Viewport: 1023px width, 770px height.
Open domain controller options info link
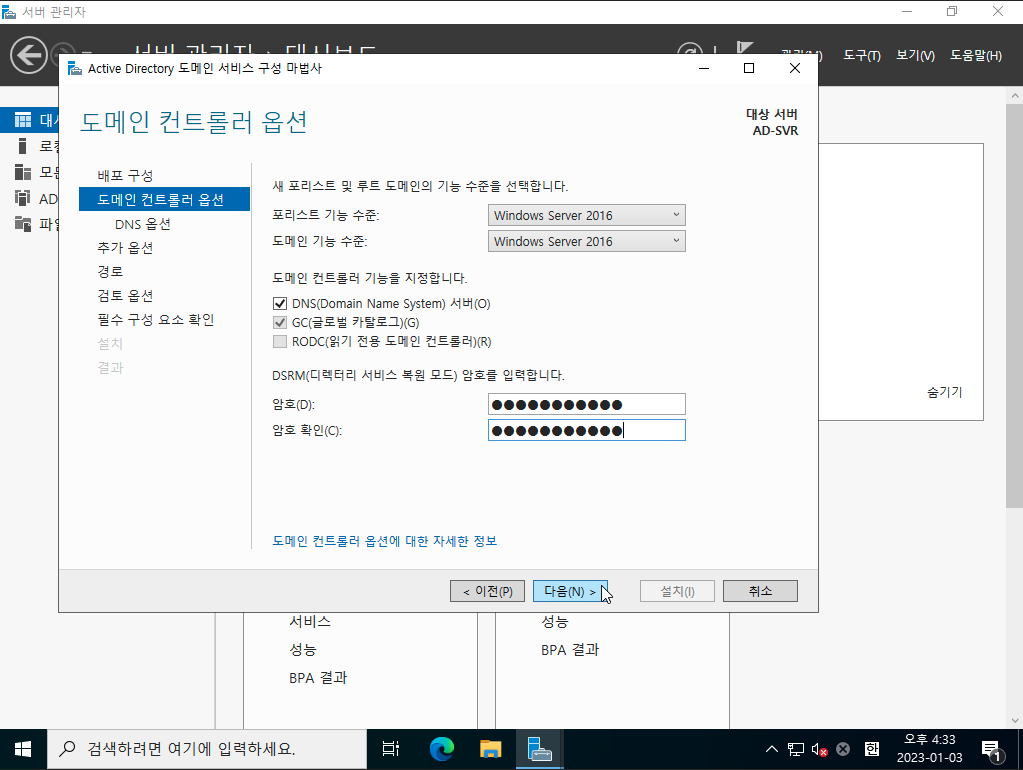click(x=384, y=541)
